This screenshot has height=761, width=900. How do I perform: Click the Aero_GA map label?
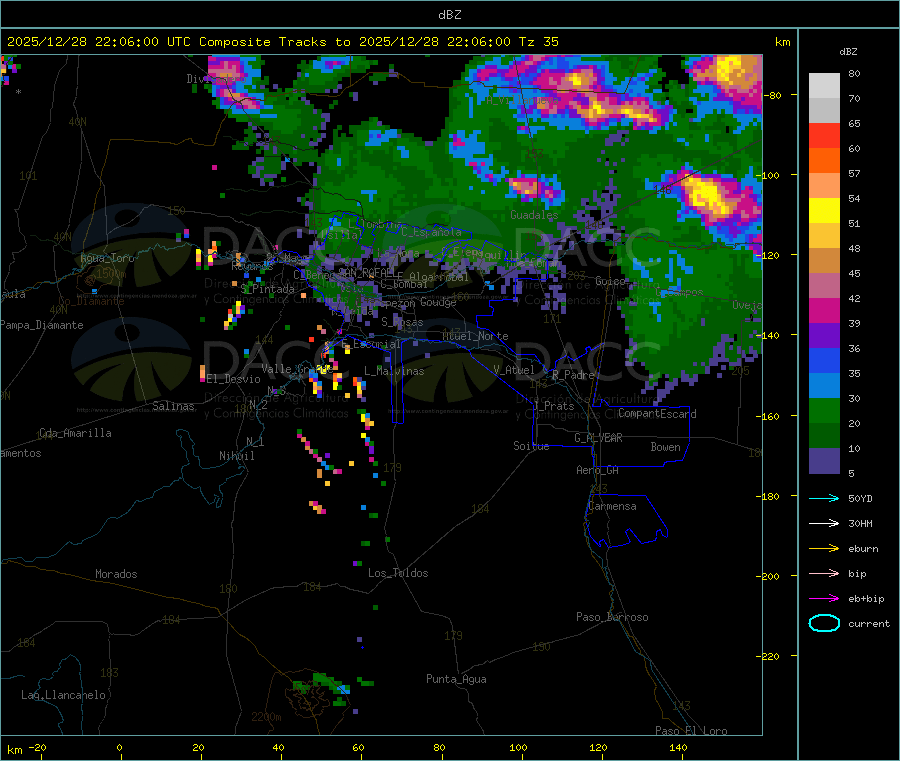pos(597,470)
